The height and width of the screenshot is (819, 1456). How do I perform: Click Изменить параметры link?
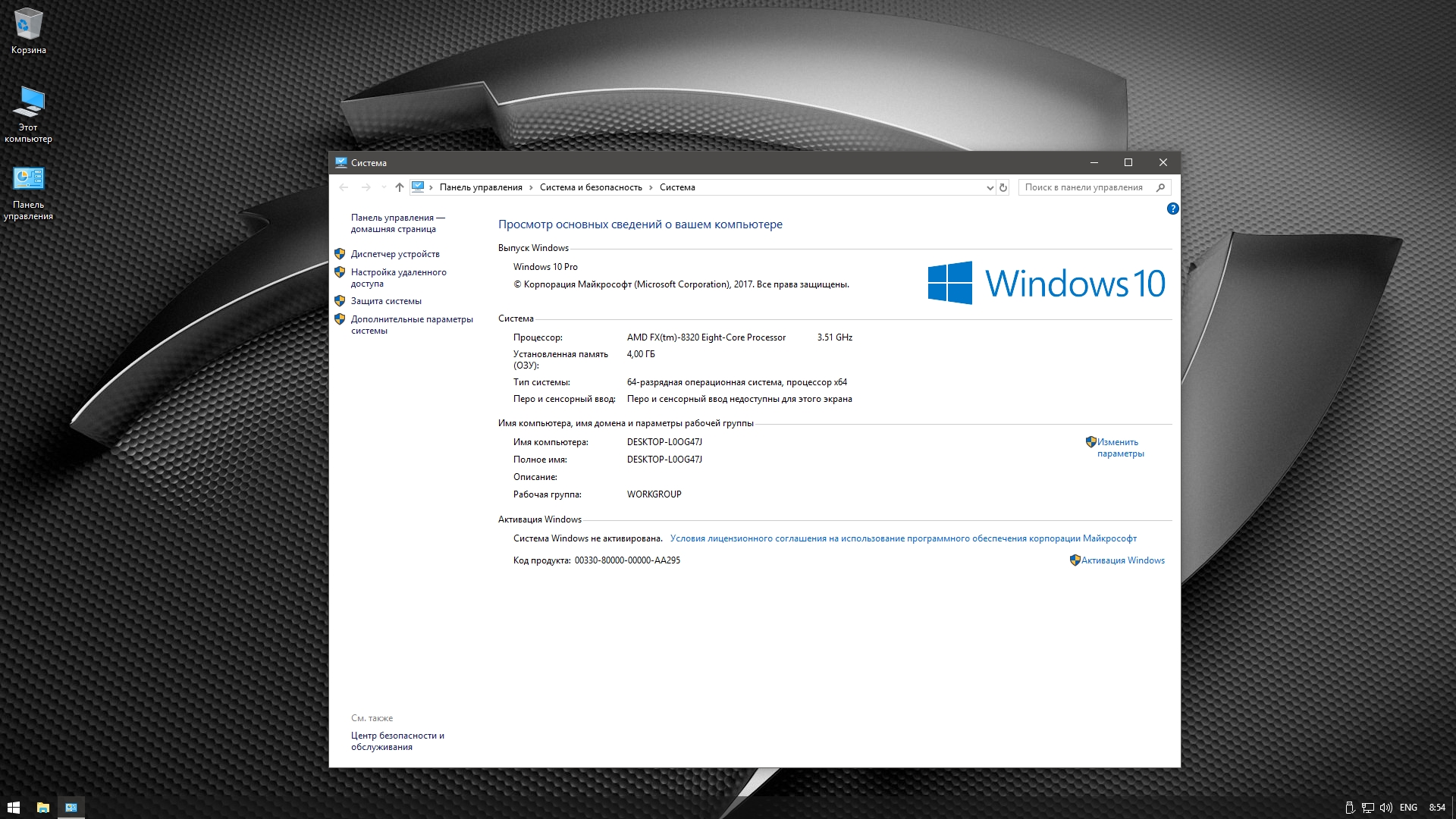tap(1119, 447)
